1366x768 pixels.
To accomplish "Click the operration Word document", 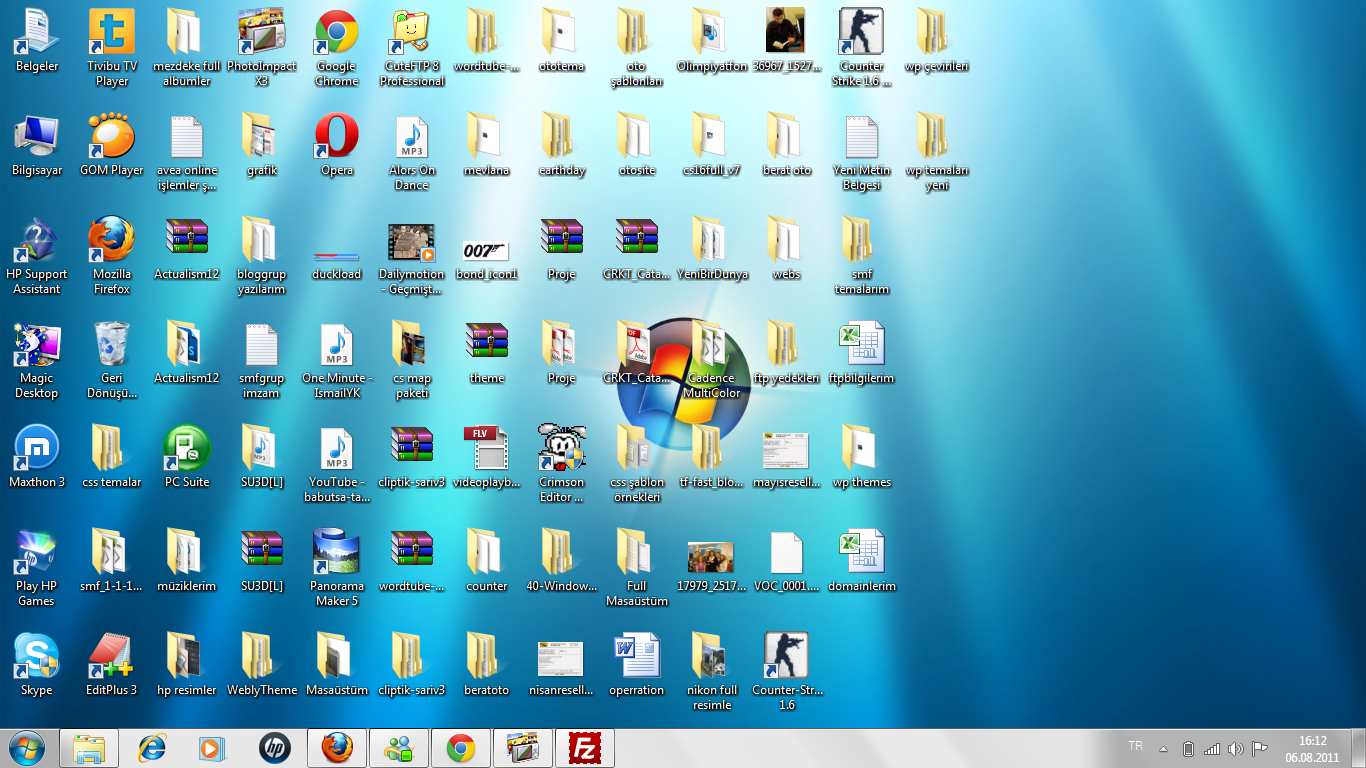I will click(637, 664).
